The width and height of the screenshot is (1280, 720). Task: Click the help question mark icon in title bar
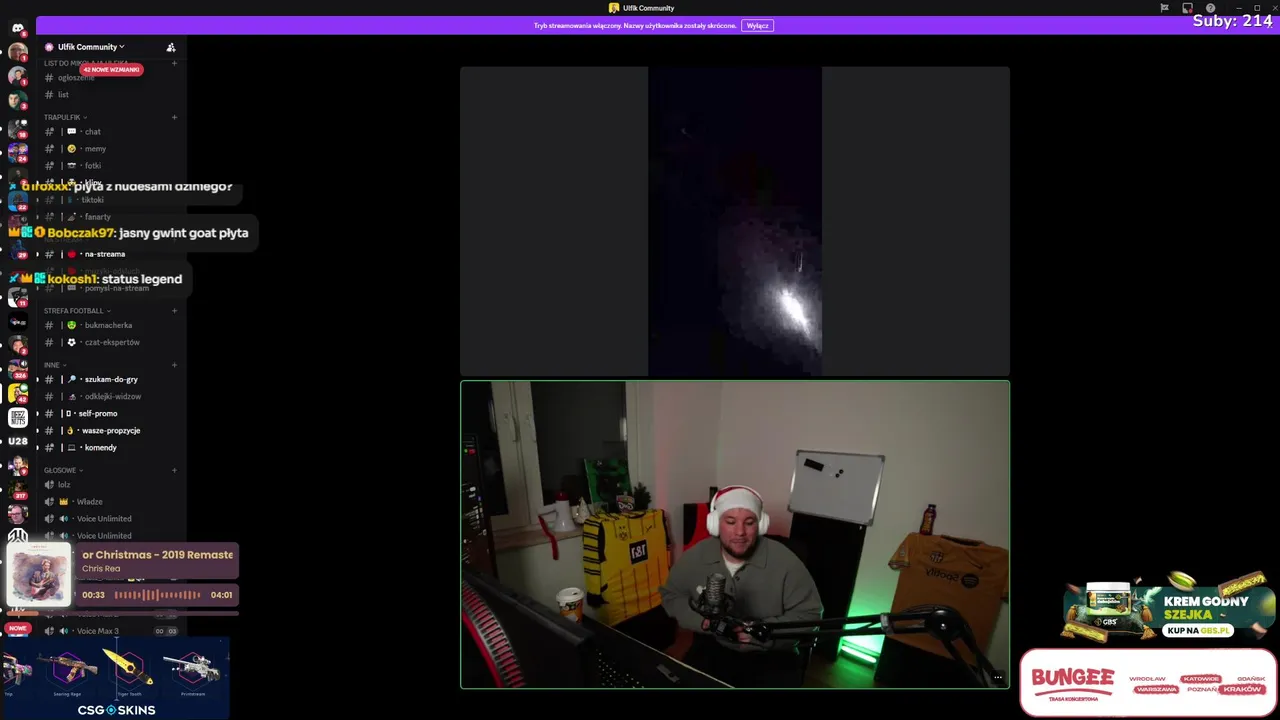[1210, 8]
